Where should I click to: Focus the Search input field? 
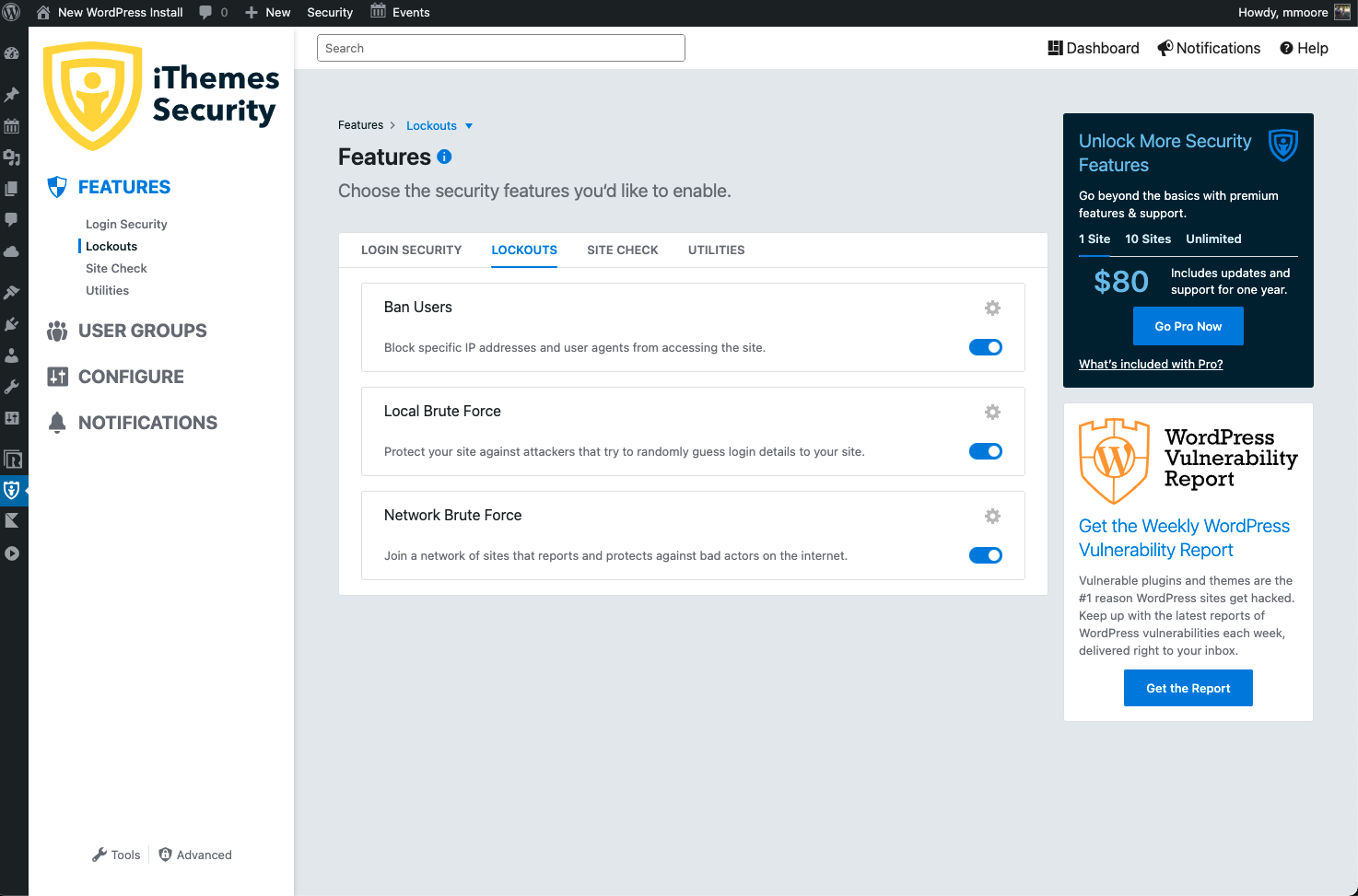[x=501, y=48]
